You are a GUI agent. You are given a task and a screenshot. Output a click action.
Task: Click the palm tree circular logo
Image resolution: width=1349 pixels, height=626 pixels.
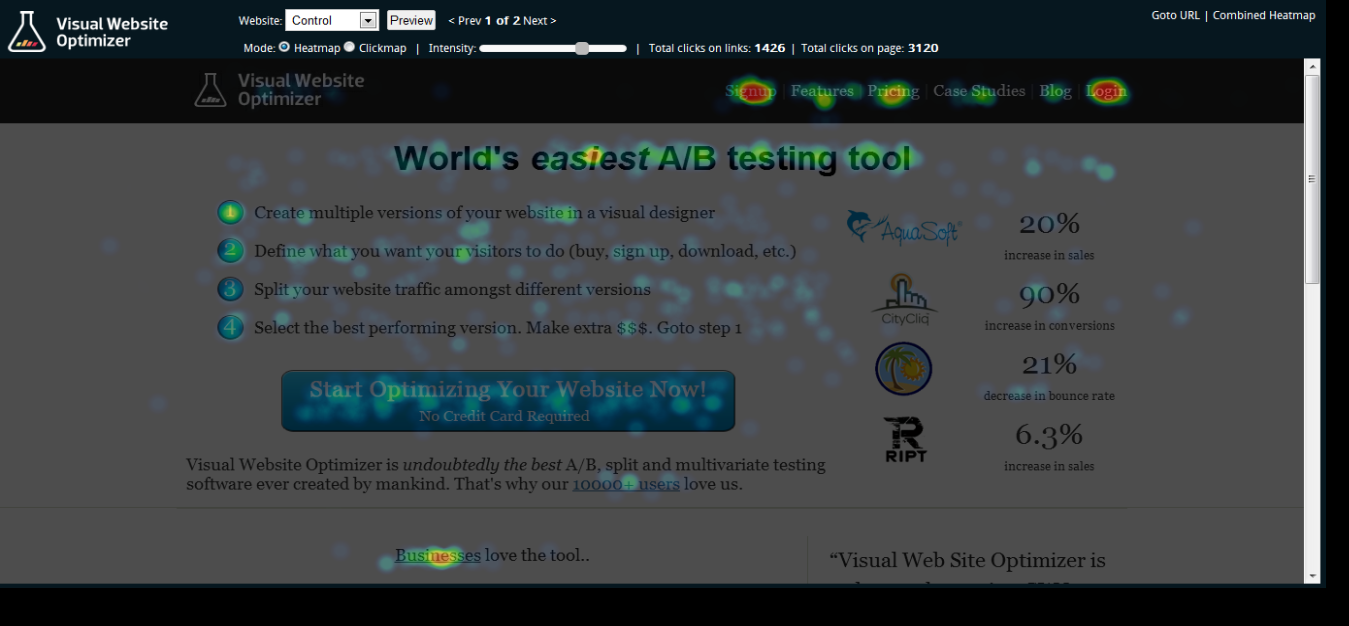click(x=904, y=369)
